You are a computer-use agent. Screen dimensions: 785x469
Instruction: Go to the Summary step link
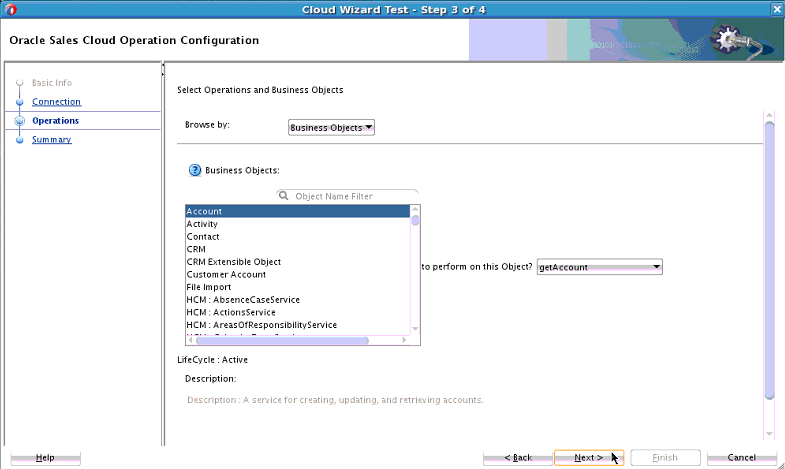click(x=52, y=140)
